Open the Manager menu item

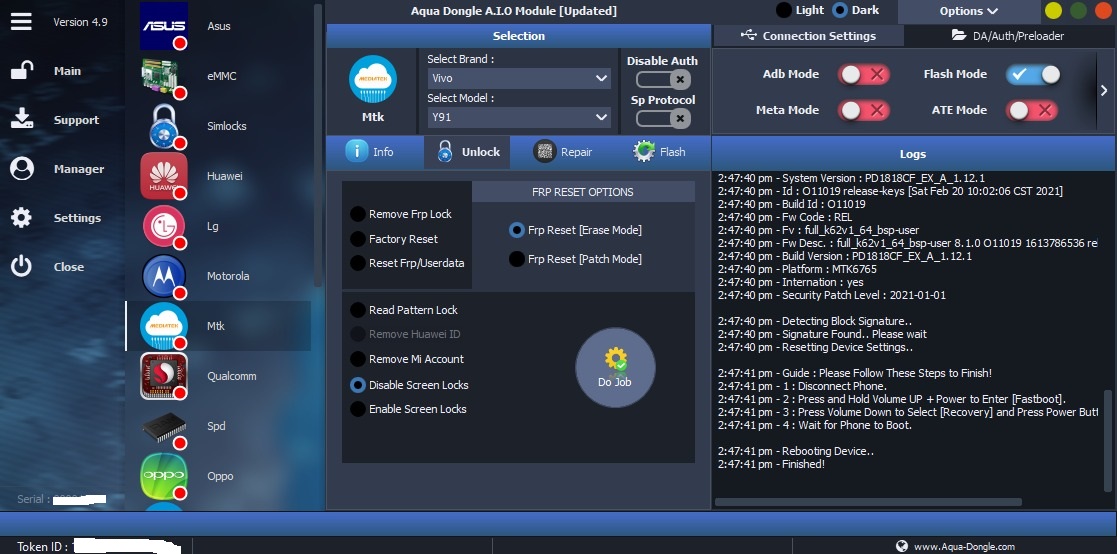click(x=78, y=169)
